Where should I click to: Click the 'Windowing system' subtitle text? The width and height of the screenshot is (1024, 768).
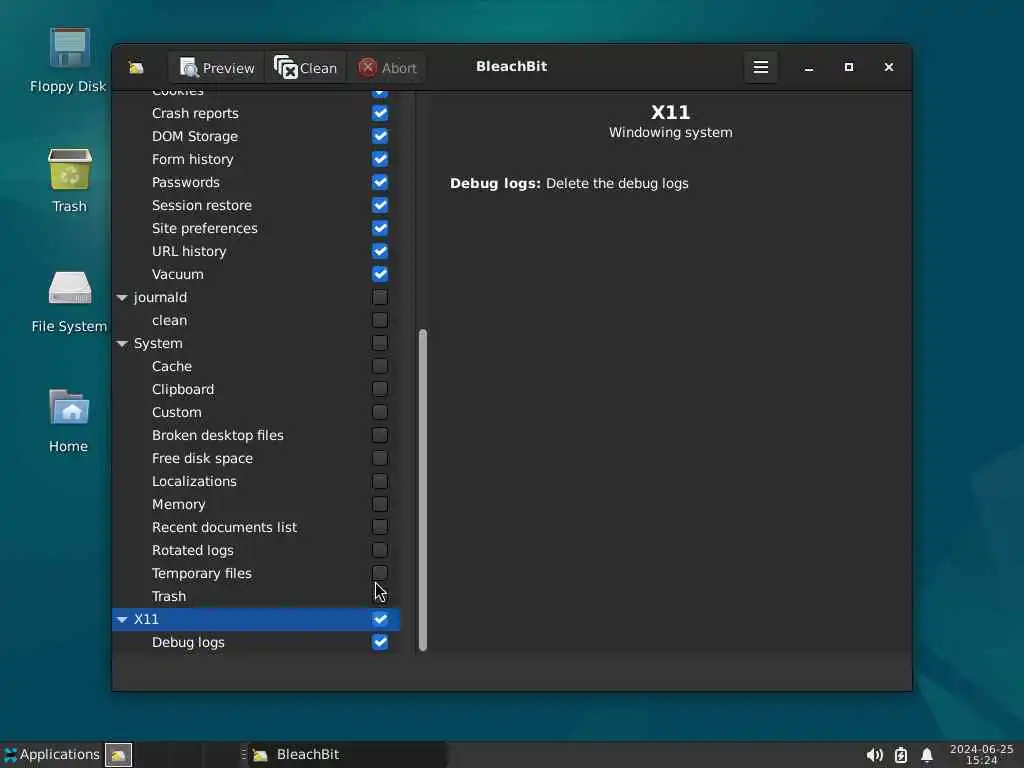[671, 133]
